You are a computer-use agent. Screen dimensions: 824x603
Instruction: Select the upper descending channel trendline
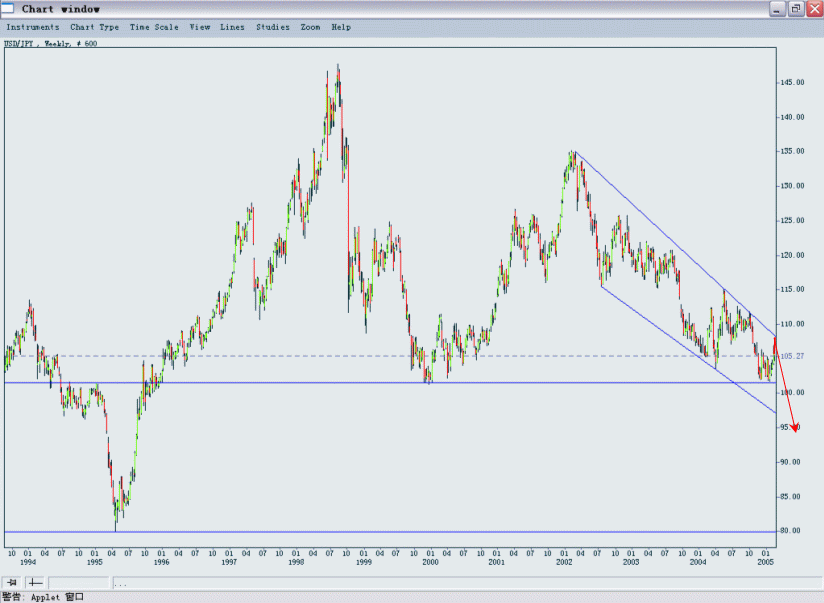pos(676,244)
